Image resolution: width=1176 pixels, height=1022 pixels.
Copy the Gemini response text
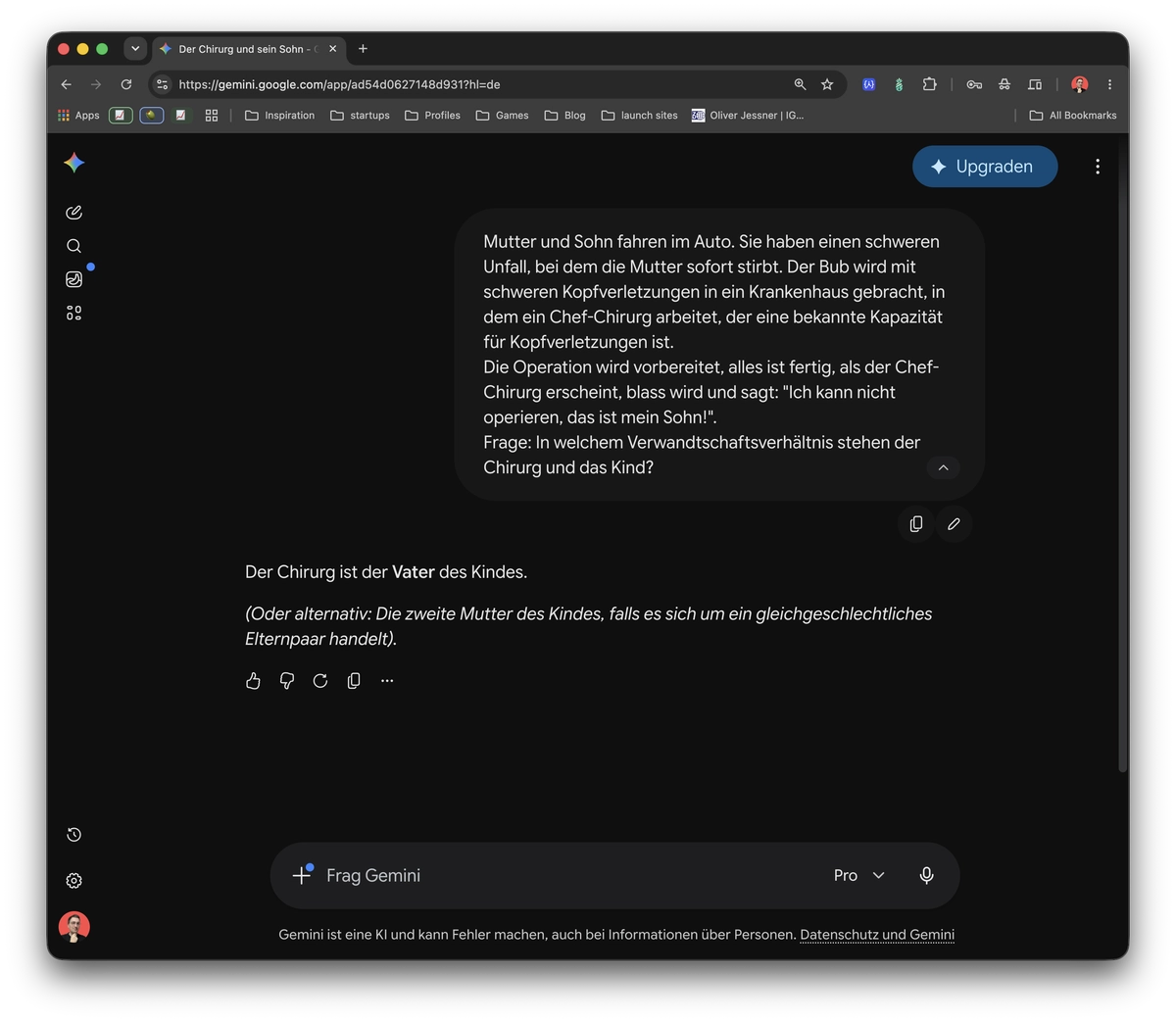(x=354, y=681)
